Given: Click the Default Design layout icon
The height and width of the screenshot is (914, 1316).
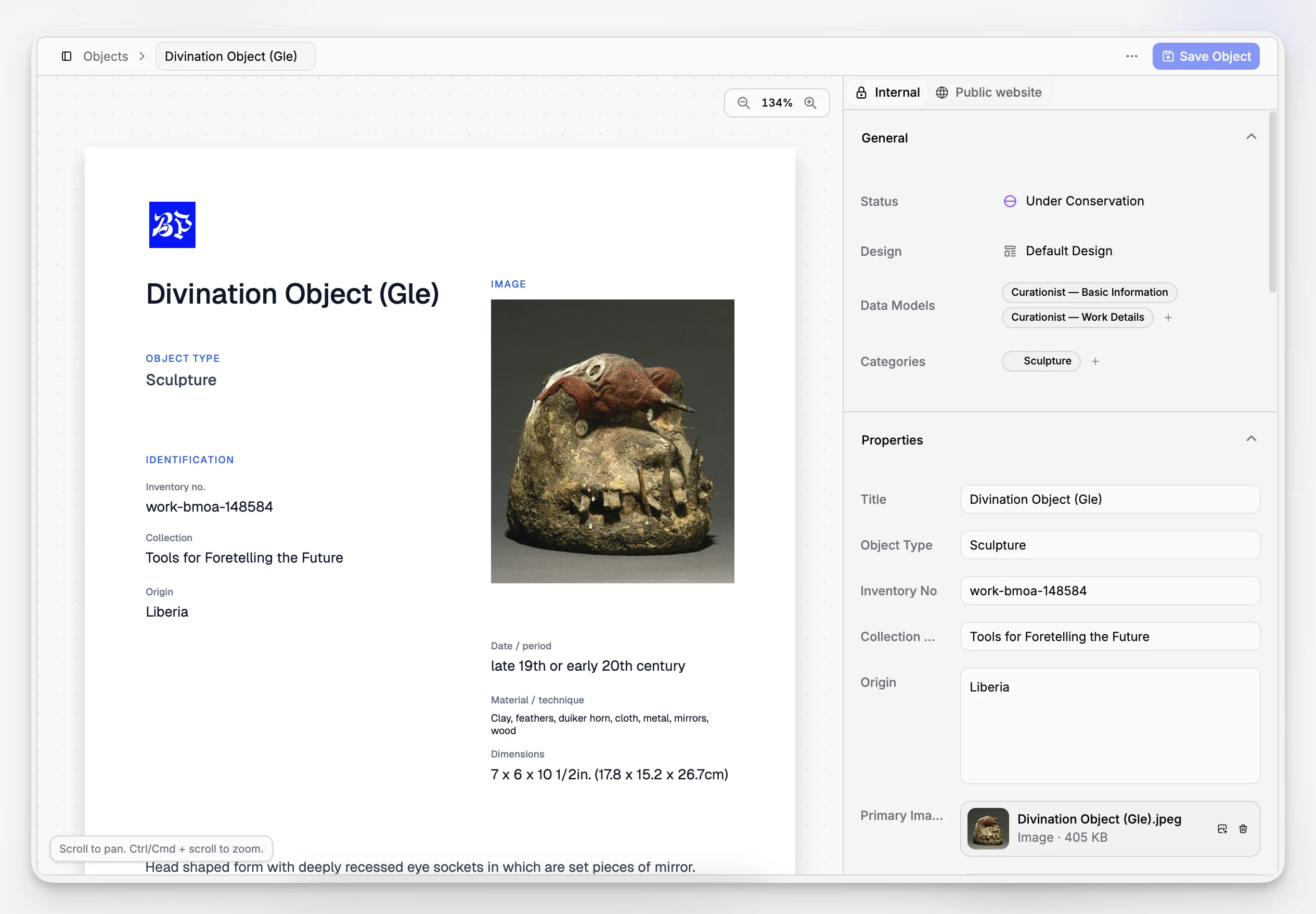Looking at the screenshot, I should [1010, 251].
